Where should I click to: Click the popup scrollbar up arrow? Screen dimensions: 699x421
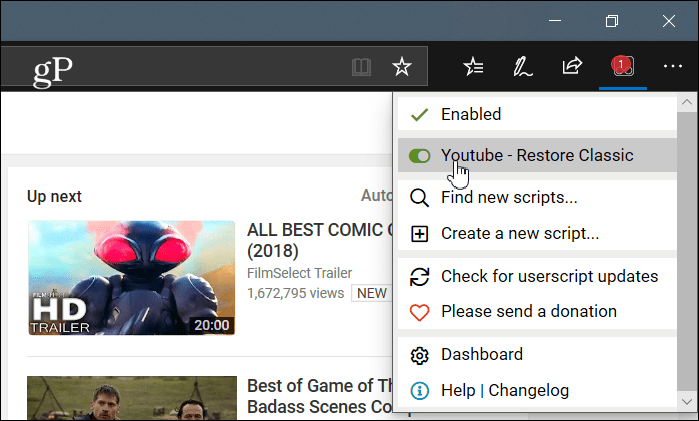tap(687, 103)
